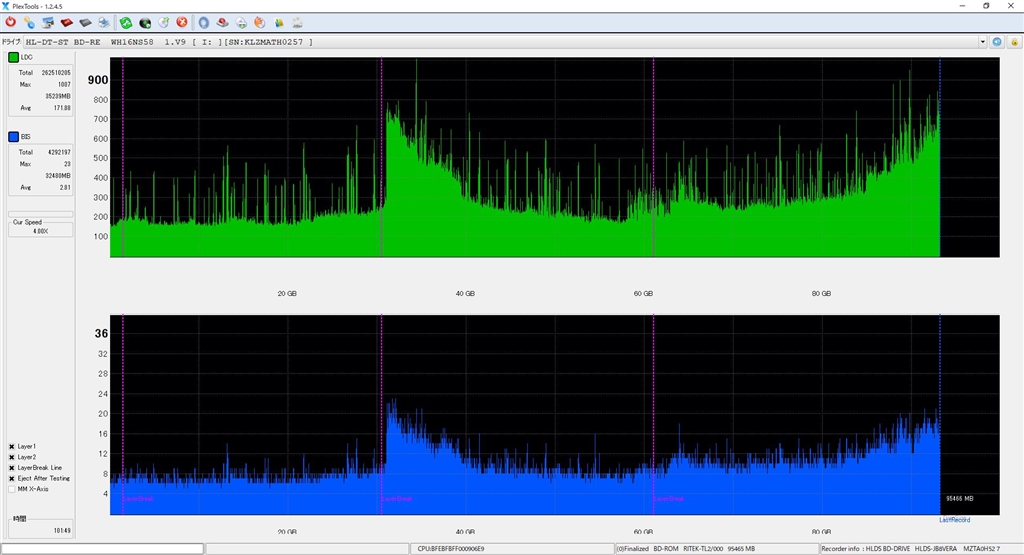Click the green refresh arrows toolbar icon
Image resolution: width=1024 pixels, height=555 pixels.
tap(125, 22)
